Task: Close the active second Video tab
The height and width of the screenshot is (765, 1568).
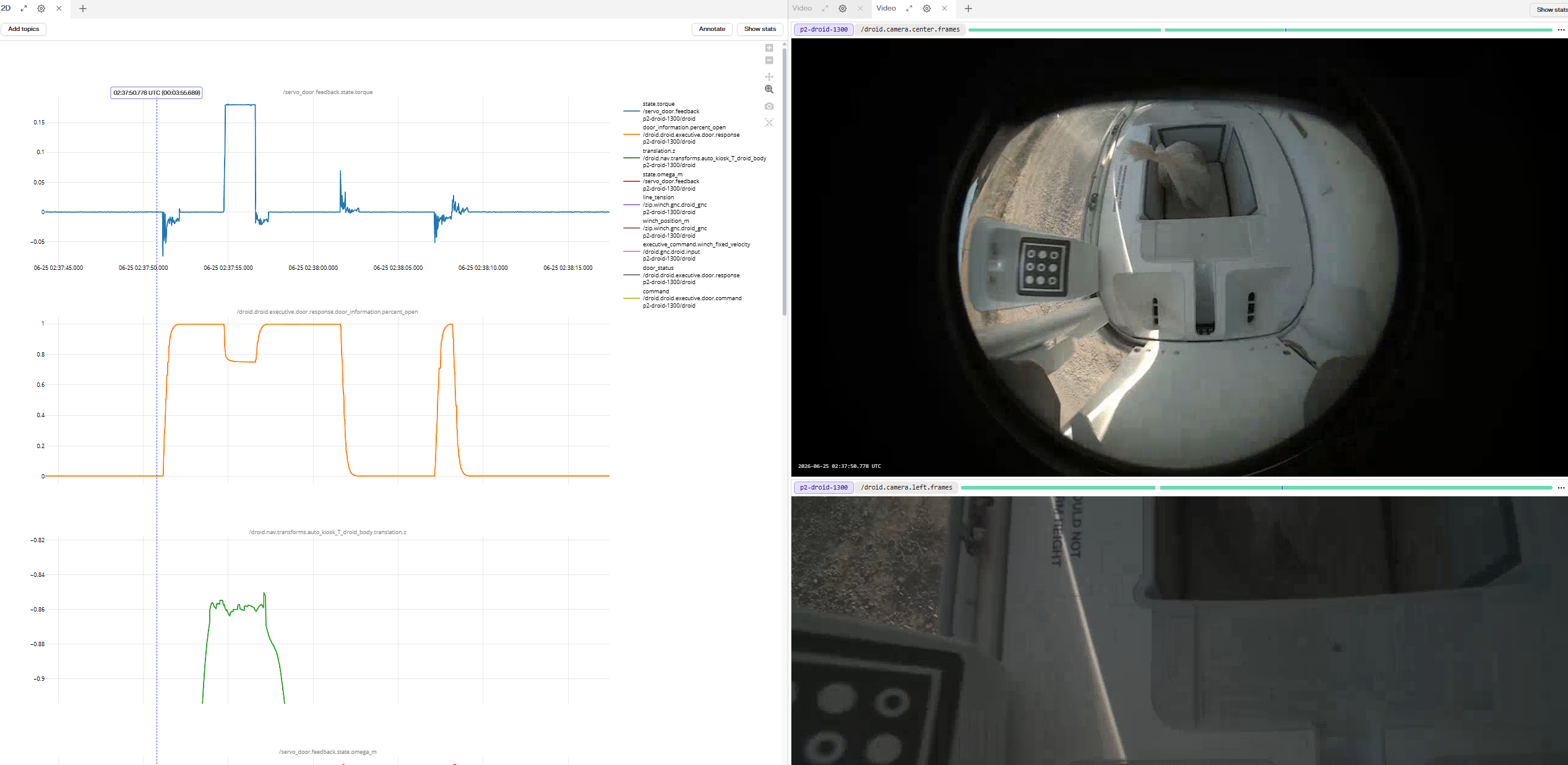Action: (944, 9)
